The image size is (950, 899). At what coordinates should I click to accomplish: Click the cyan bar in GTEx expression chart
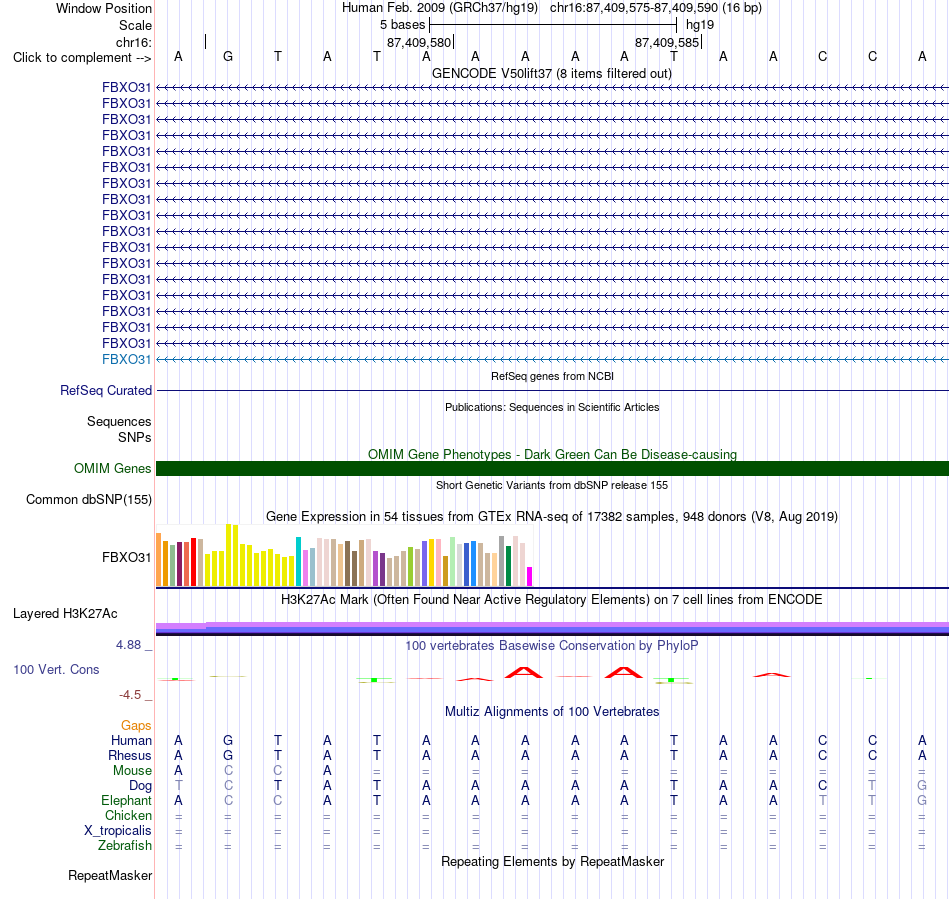(x=299, y=562)
